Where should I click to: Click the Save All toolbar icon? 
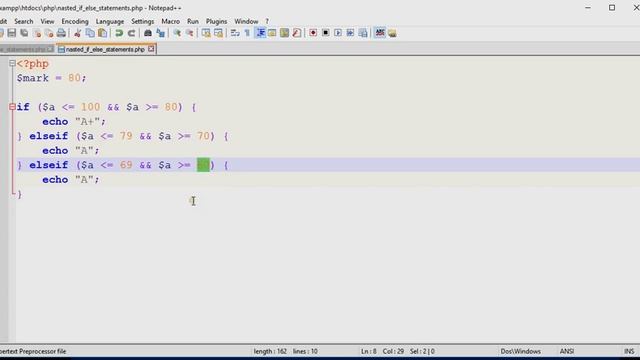click(x=24, y=33)
